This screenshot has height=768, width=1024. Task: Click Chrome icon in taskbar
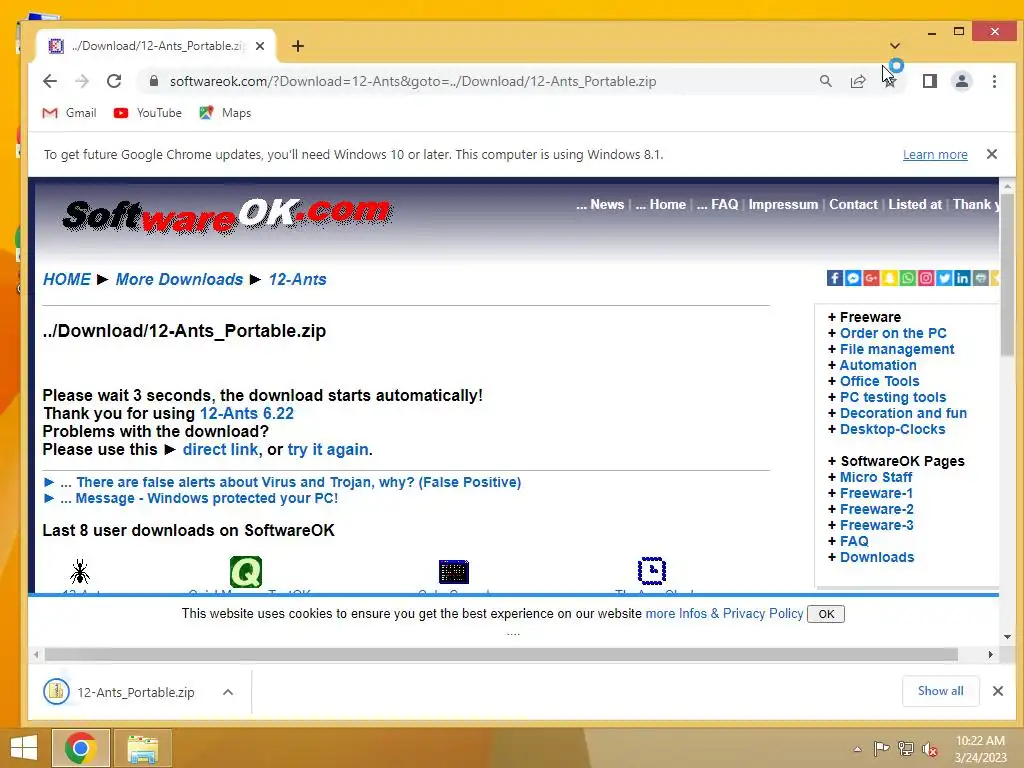80,748
